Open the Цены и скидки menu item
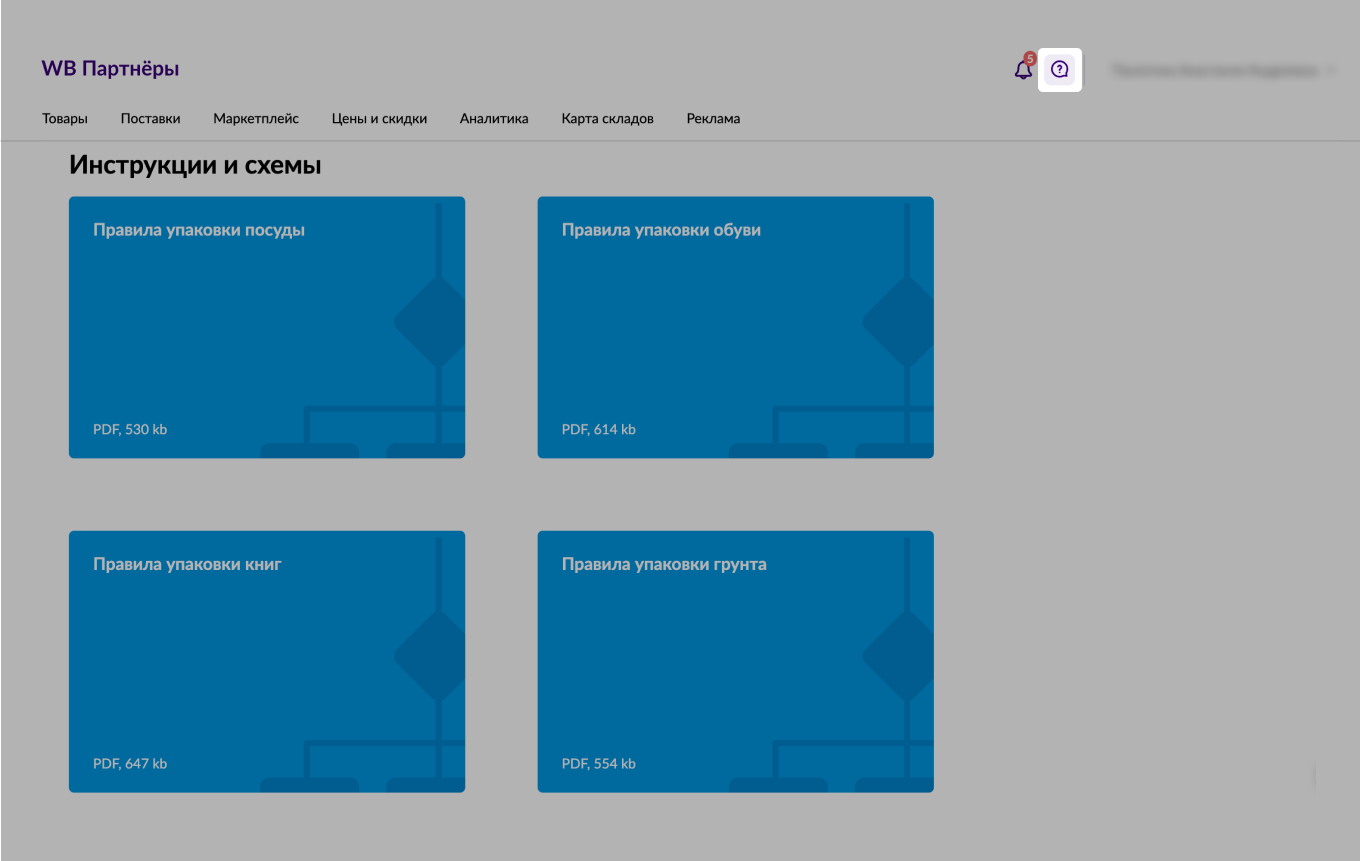This screenshot has height=861, width=1360. [379, 119]
